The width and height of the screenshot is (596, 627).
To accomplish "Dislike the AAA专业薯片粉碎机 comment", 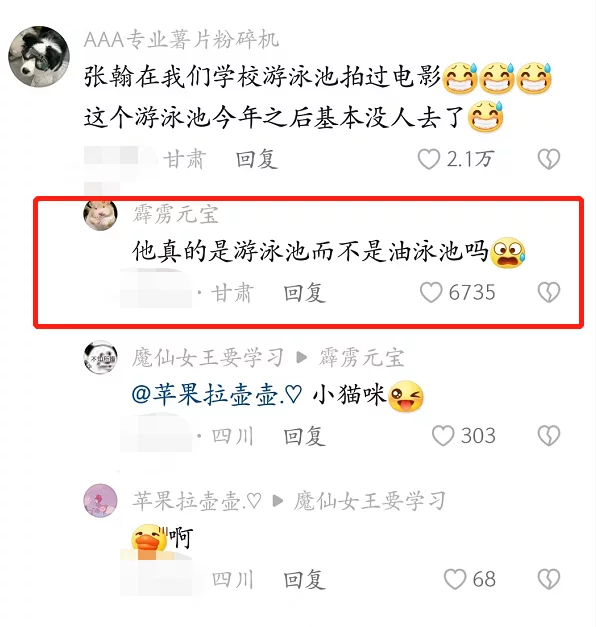I will [549, 159].
